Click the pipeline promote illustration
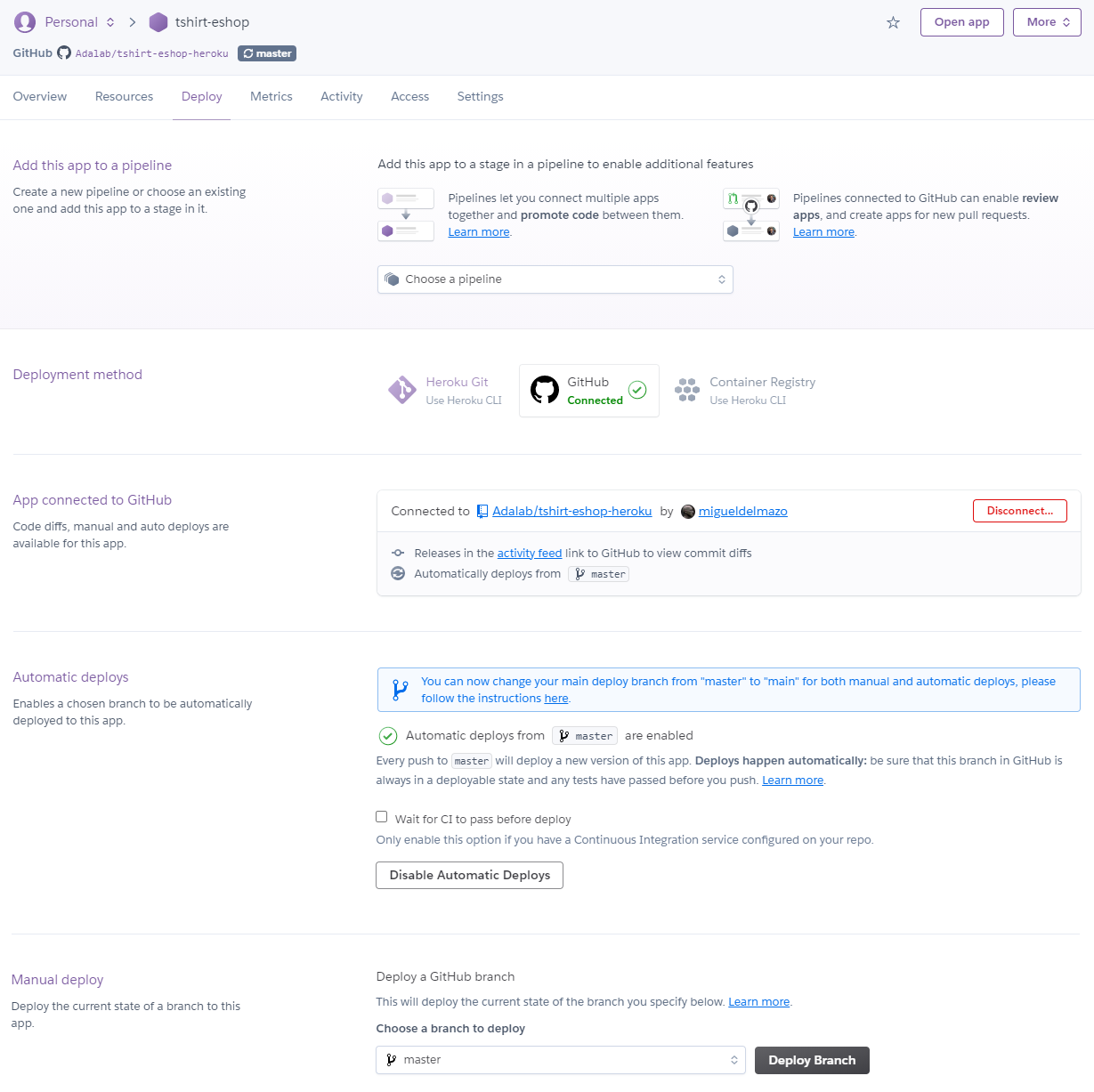1094x1092 pixels. [406, 214]
